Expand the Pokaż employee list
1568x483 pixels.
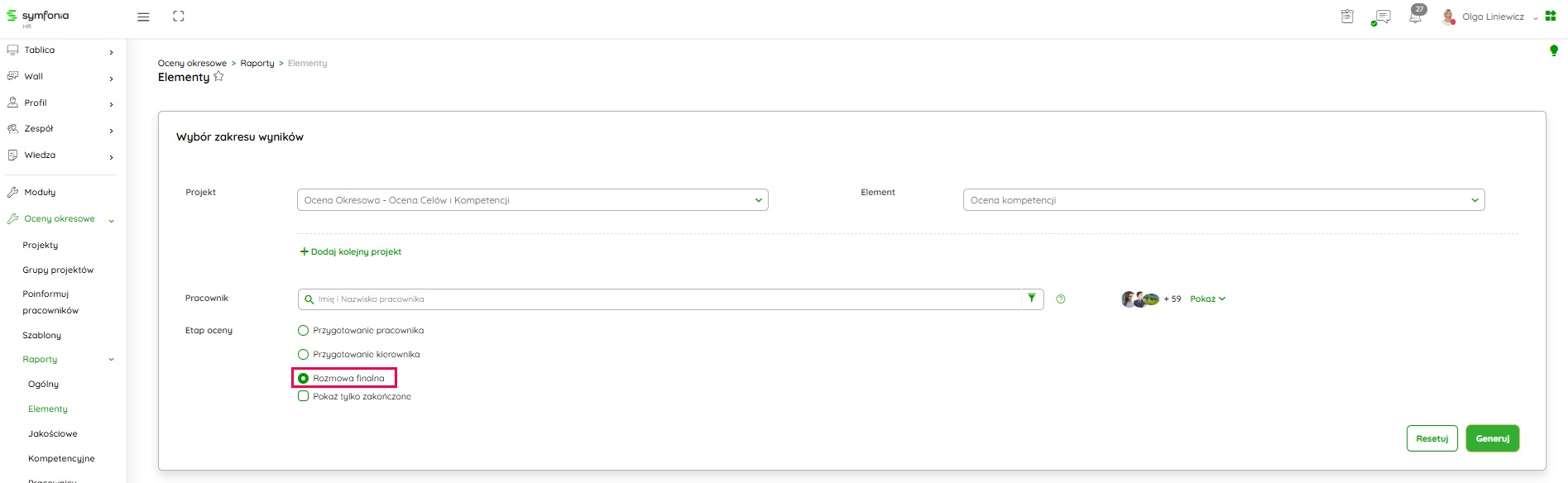pyautogui.click(x=1207, y=299)
